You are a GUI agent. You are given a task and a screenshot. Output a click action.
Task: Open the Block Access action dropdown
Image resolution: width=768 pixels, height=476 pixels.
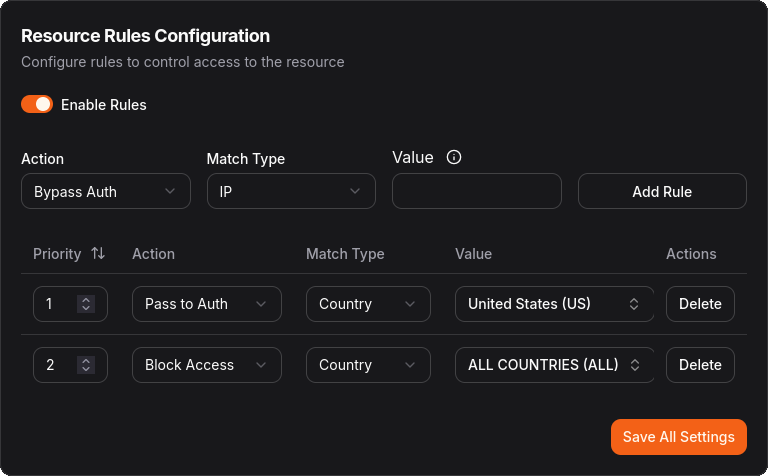pyautogui.click(x=206, y=365)
